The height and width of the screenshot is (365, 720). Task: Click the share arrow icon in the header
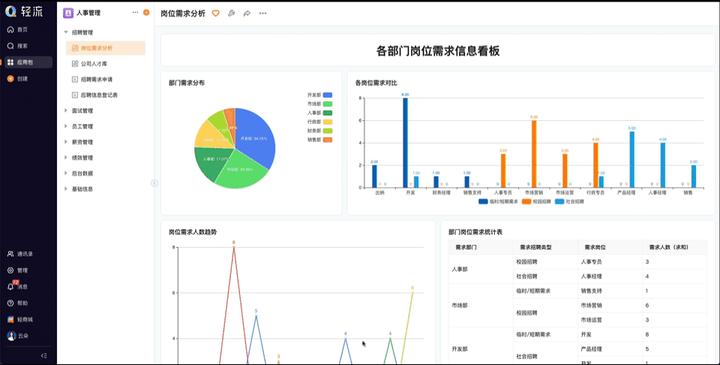(x=247, y=13)
